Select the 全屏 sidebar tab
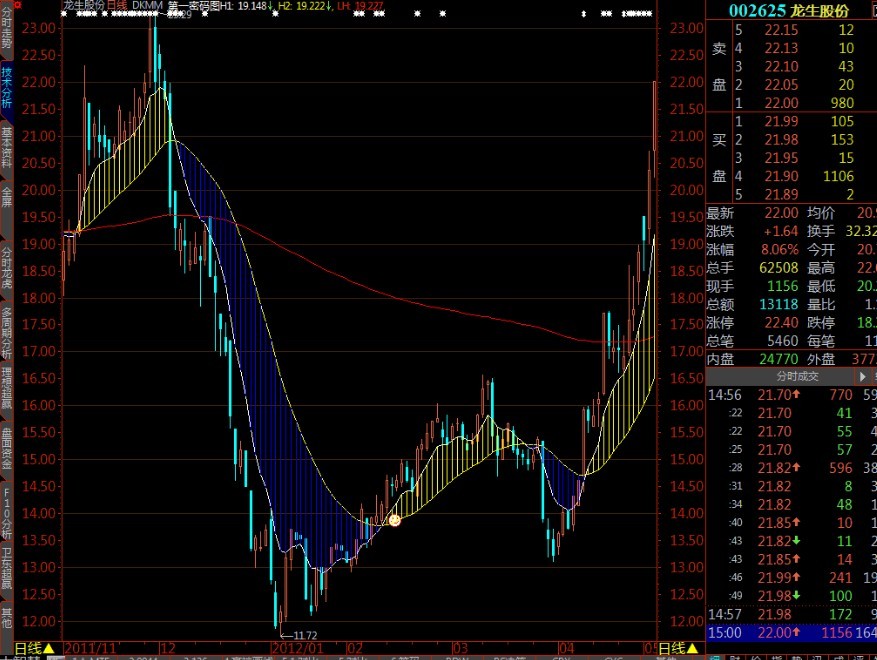The width and height of the screenshot is (877, 660). coord(7,197)
